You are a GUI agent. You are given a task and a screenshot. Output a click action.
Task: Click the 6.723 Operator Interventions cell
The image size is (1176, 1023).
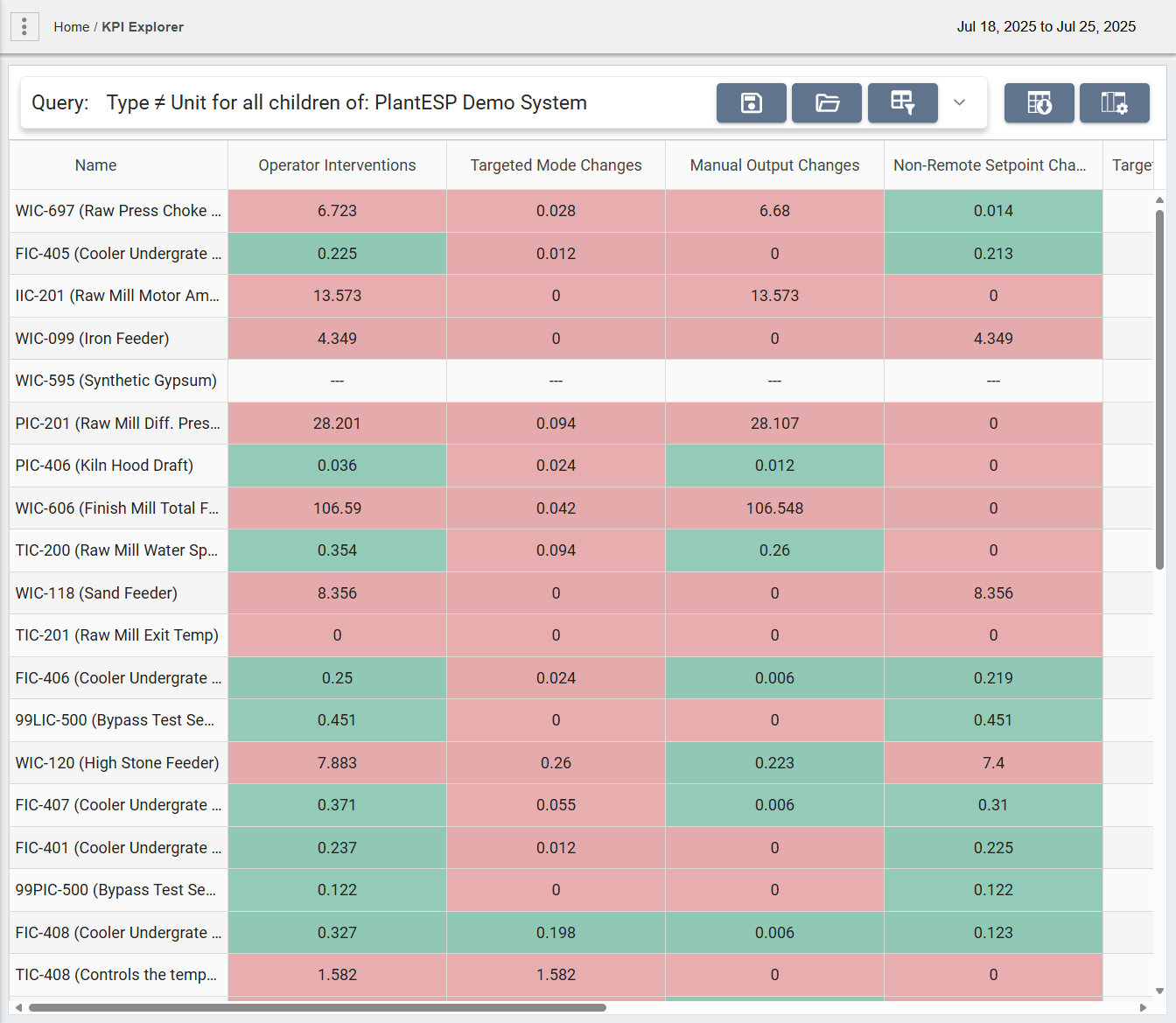coord(338,211)
